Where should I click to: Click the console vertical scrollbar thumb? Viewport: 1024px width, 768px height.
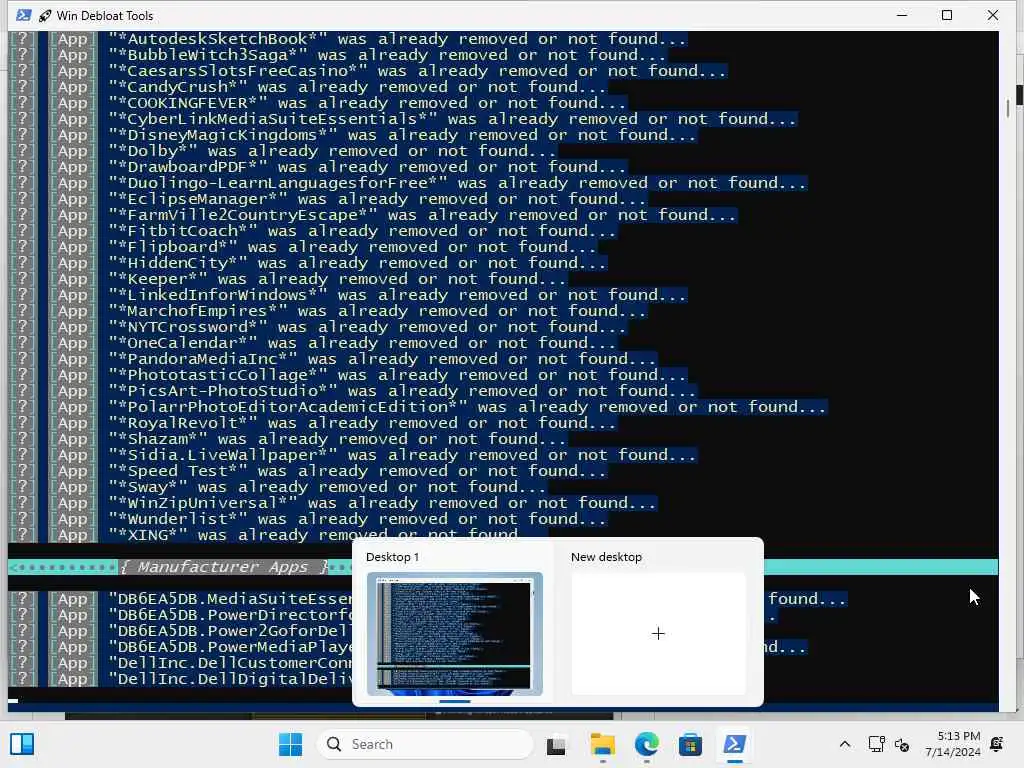pyautogui.click(x=1008, y=109)
